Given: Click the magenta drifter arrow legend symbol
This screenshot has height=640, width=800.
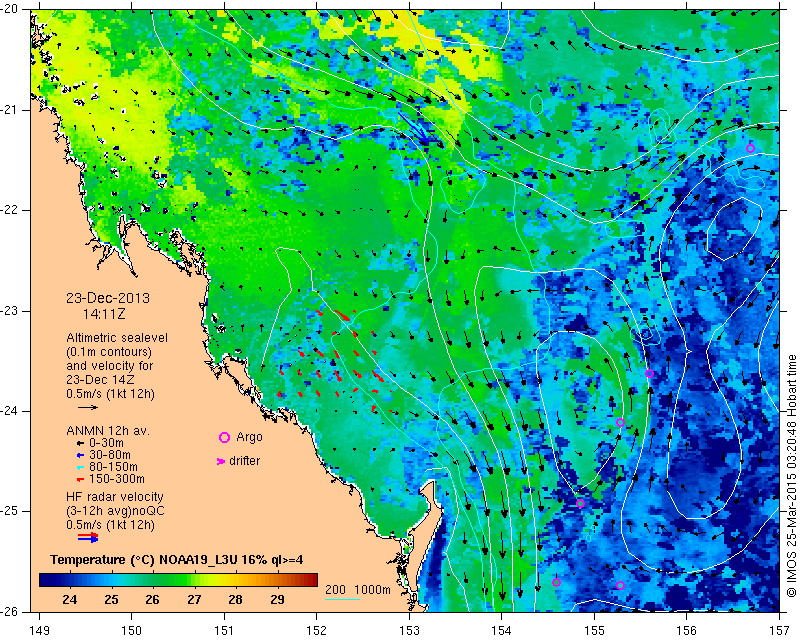Looking at the screenshot, I should [221, 461].
